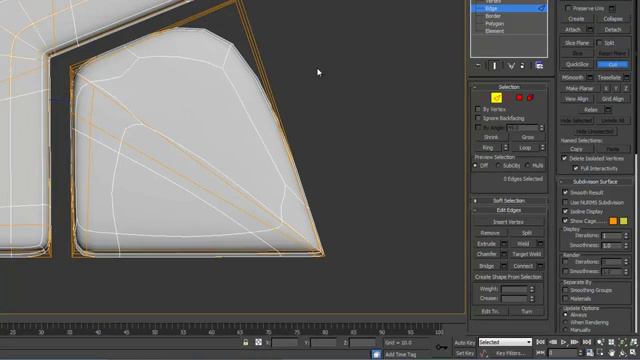The width and height of the screenshot is (640, 360).
Task: Open Tessellate settings box icon
Action: tap(627, 78)
